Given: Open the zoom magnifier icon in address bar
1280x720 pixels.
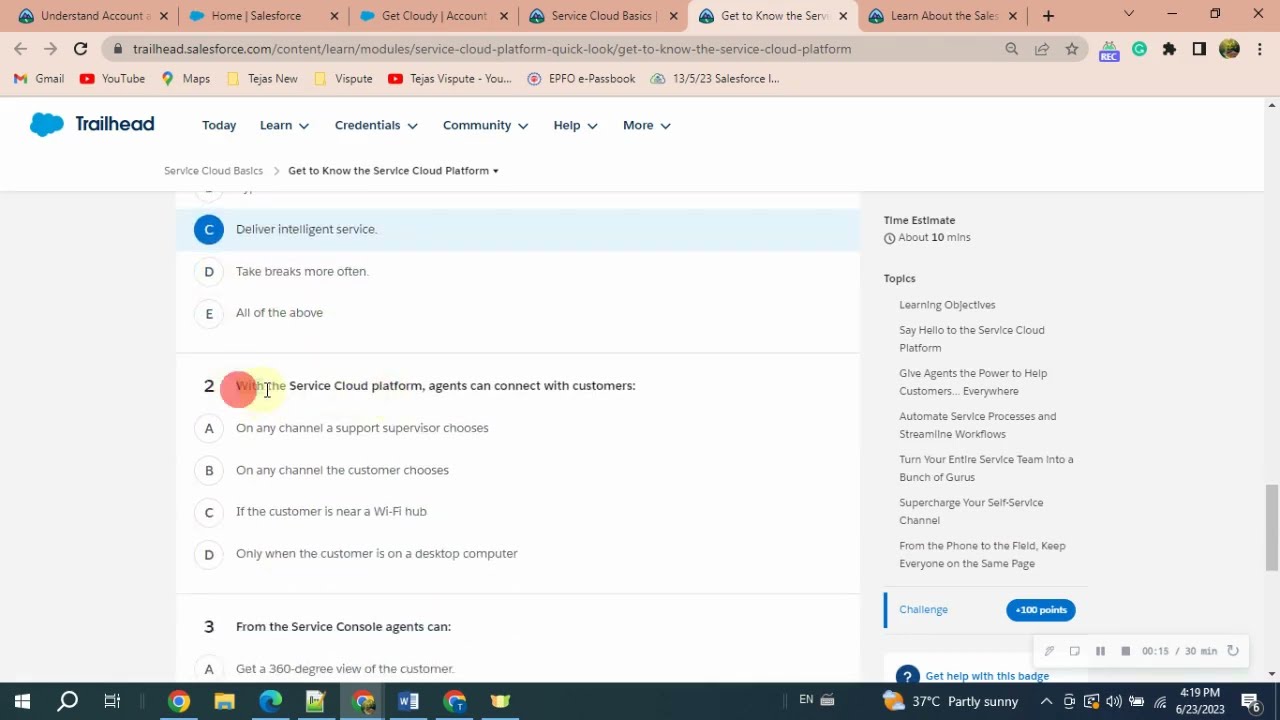Looking at the screenshot, I should [1012, 49].
